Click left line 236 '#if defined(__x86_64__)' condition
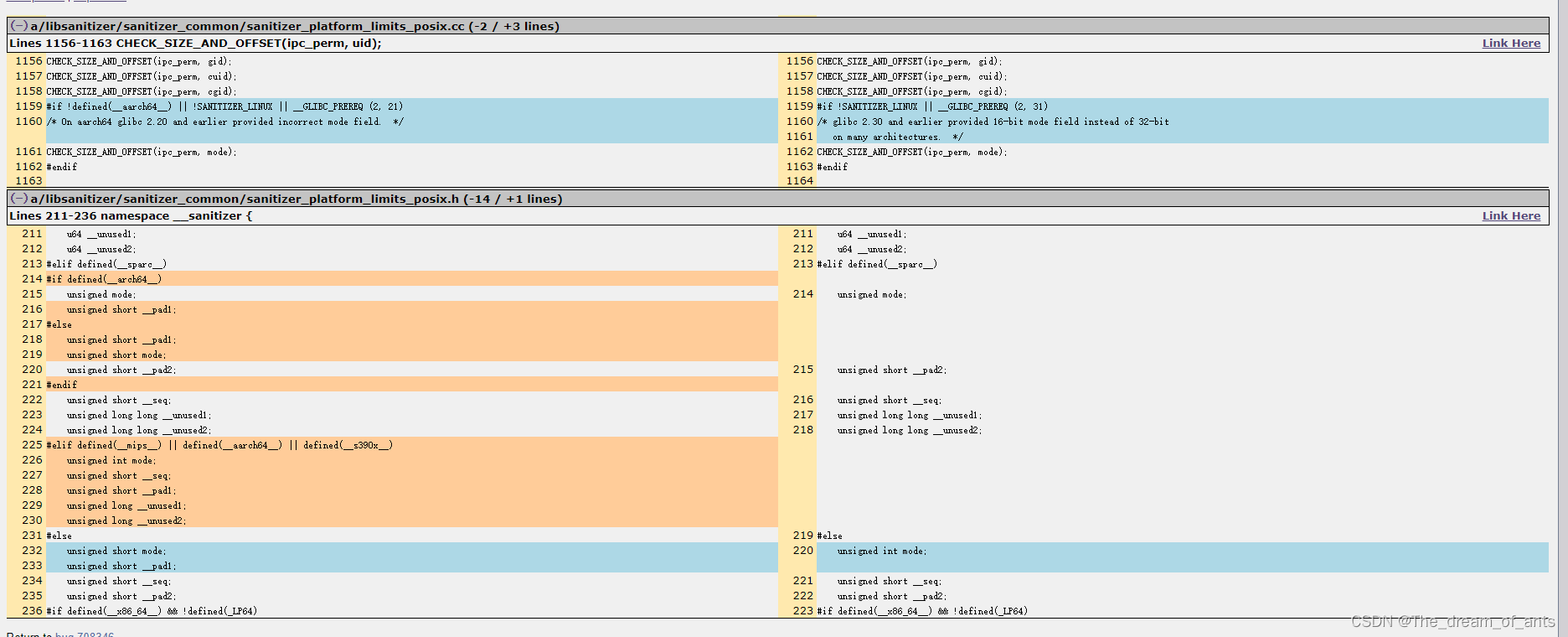Viewport: 1568px width, 637px height. [152, 611]
